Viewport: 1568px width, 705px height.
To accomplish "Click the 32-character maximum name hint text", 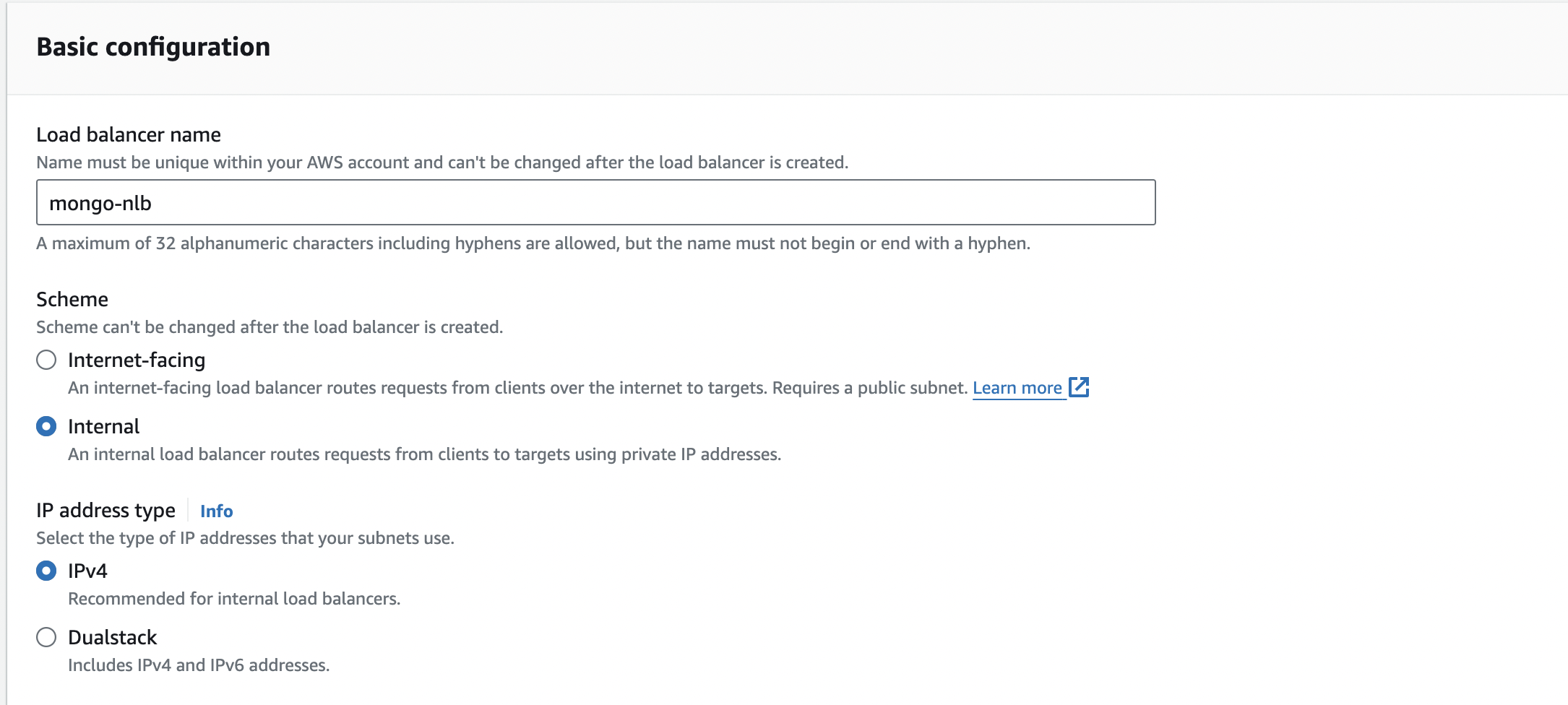I will pyautogui.click(x=533, y=243).
